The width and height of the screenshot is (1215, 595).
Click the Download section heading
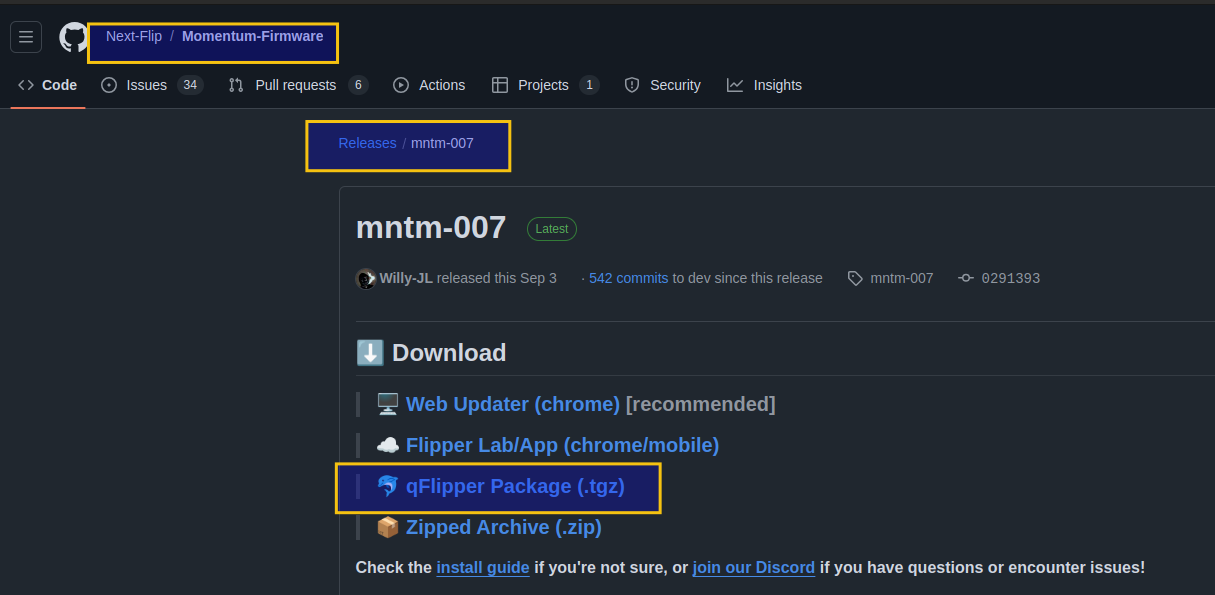[431, 353]
